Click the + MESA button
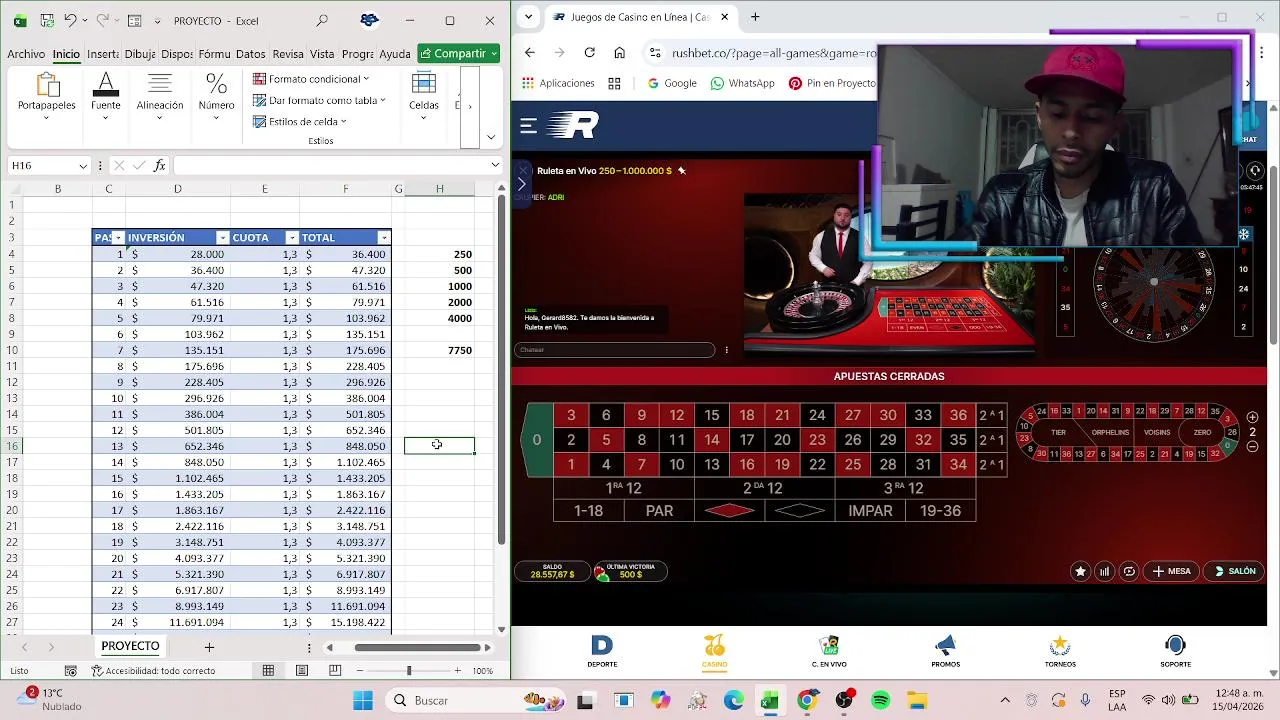 click(x=1171, y=571)
